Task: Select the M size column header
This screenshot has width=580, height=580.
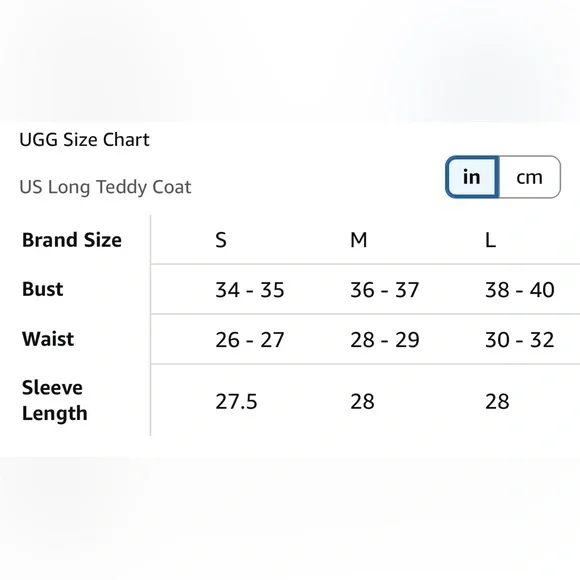Action: click(359, 240)
